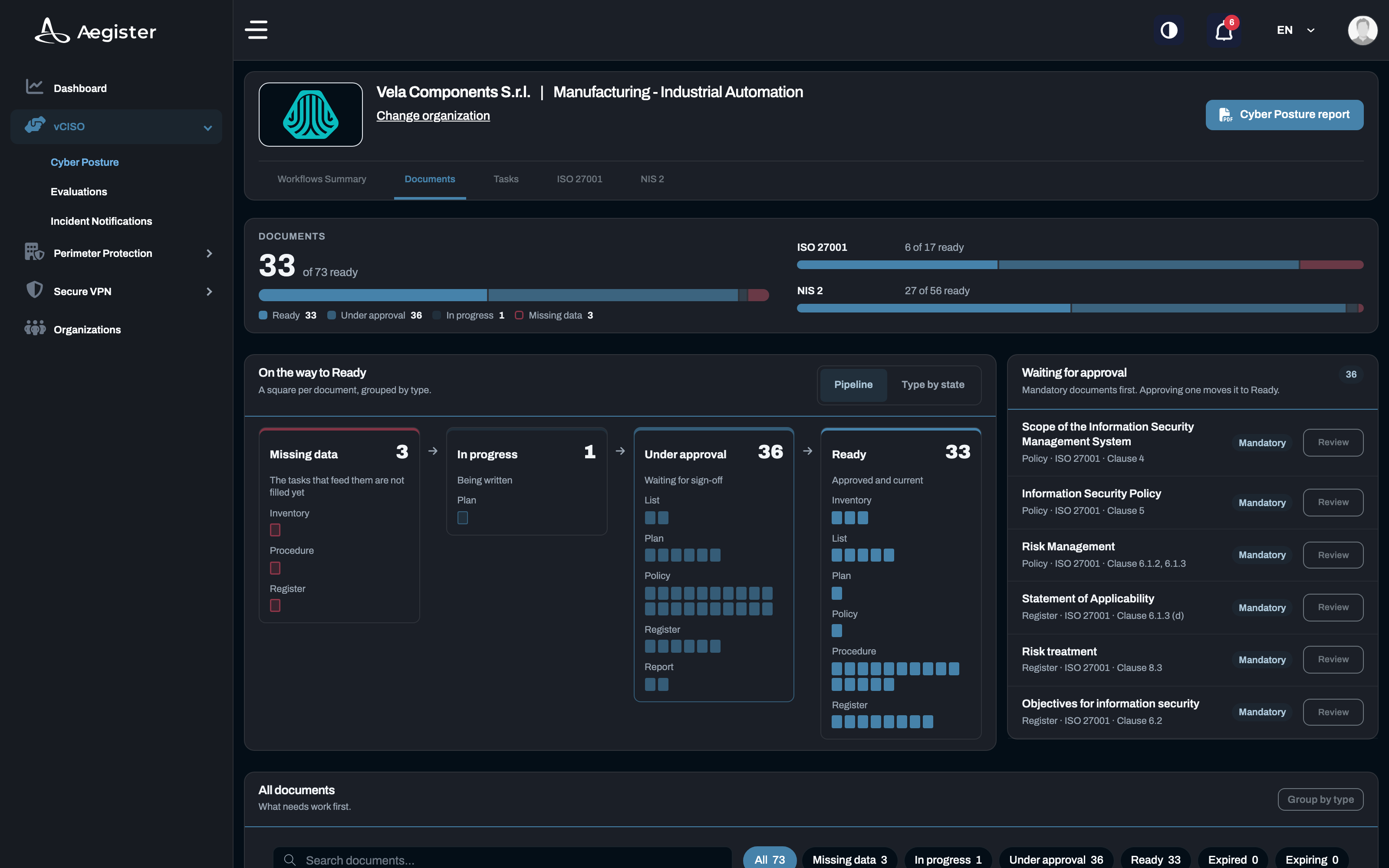The height and width of the screenshot is (868, 1389).
Task: Click the Organizations people icon
Action: point(35,329)
